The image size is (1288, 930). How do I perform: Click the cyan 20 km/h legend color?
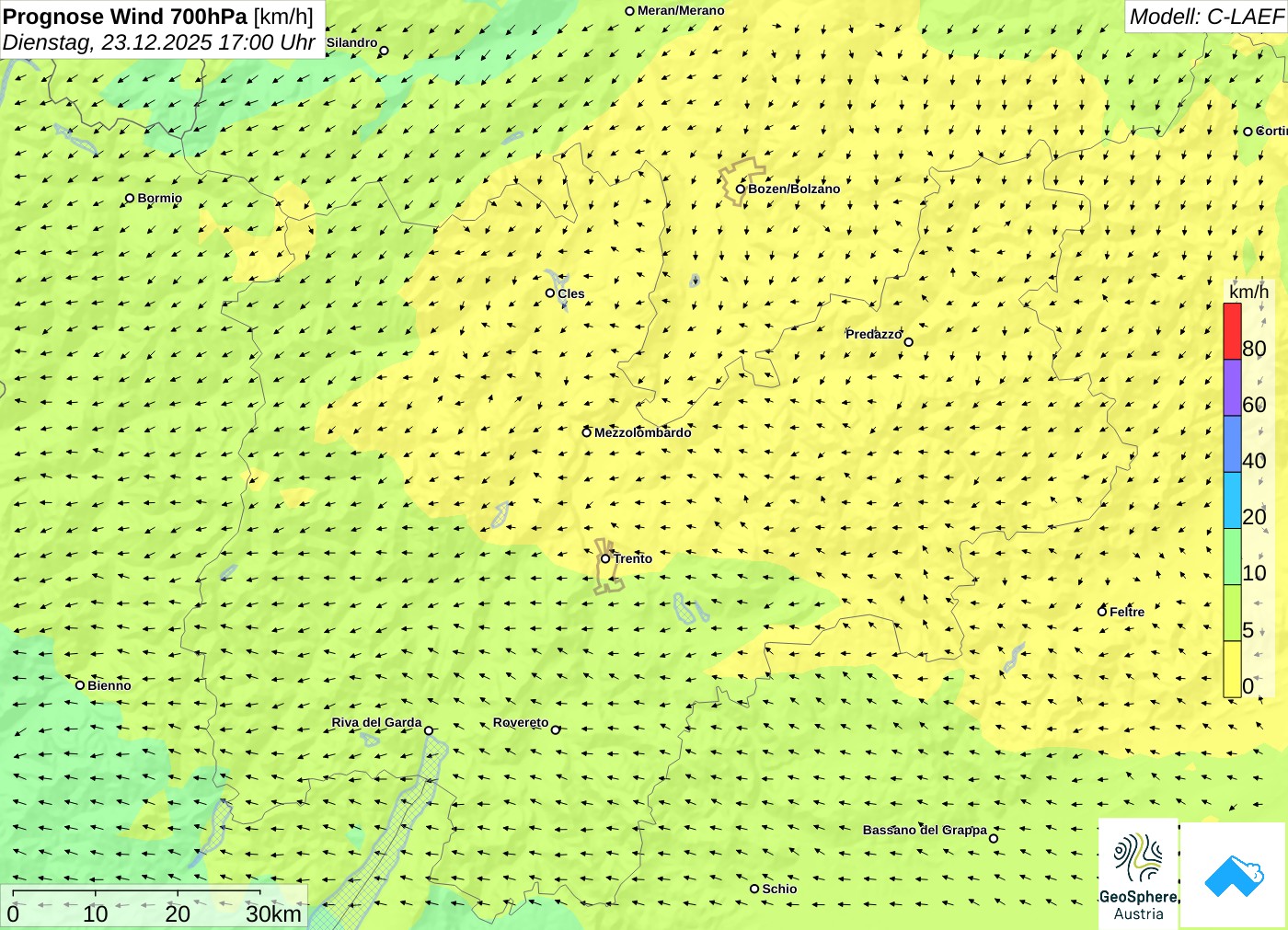click(x=1232, y=499)
